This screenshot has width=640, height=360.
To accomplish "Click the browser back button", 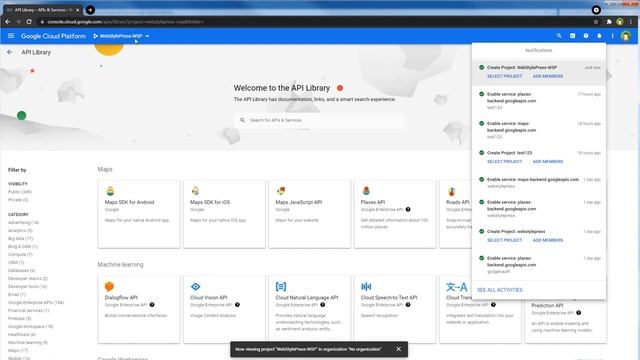I will point(8,22).
